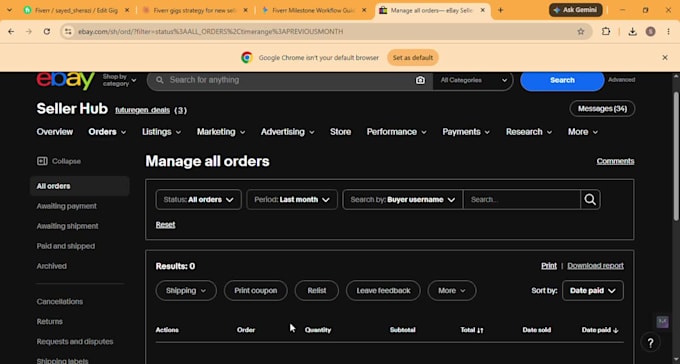Expand the Shipping actions dropdown
This screenshot has height=364, width=680.
click(x=186, y=291)
